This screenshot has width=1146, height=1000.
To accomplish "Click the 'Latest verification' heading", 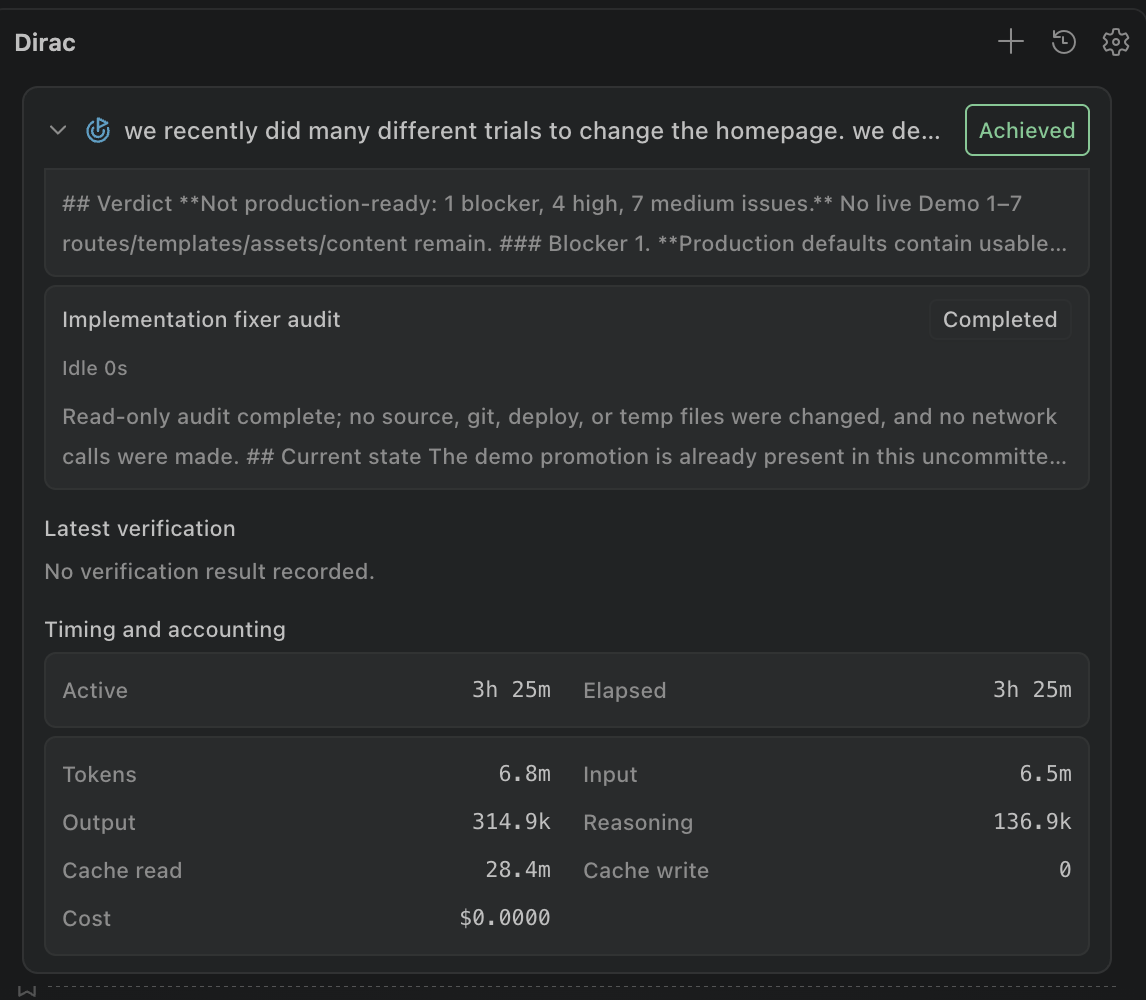I will point(140,529).
